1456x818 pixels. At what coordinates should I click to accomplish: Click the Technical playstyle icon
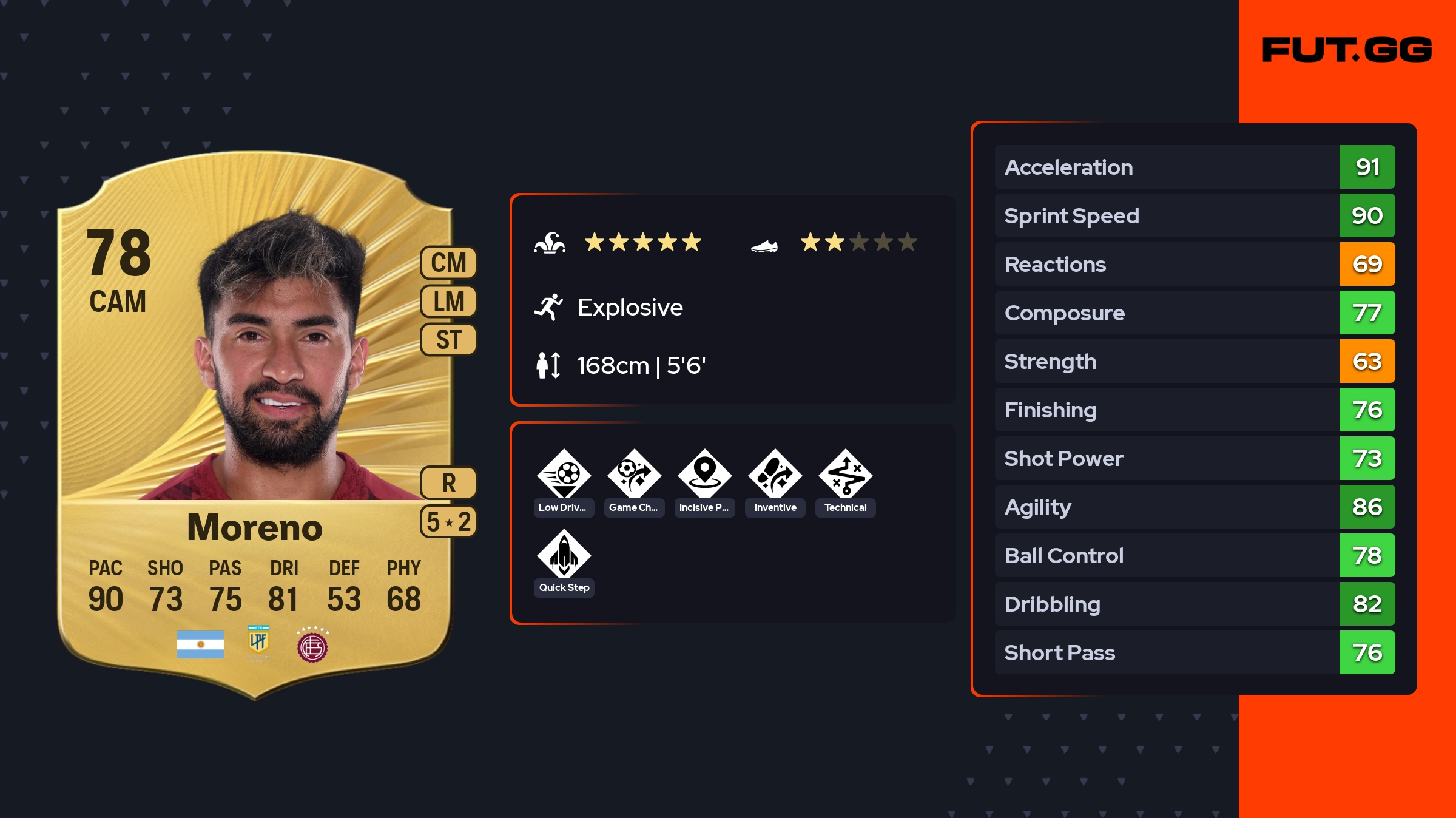pos(846,474)
